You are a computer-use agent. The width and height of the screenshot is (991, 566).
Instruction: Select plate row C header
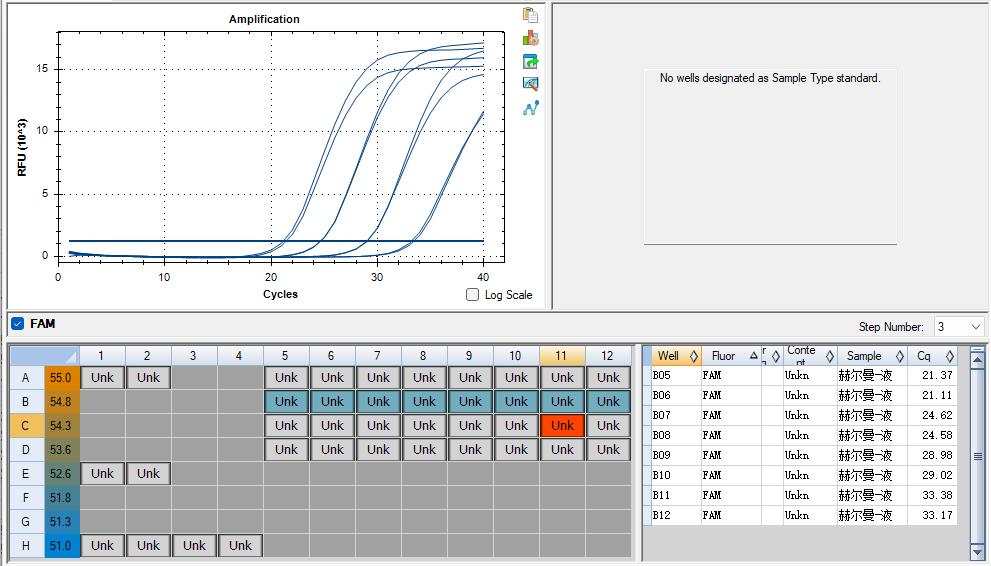coord(26,426)
